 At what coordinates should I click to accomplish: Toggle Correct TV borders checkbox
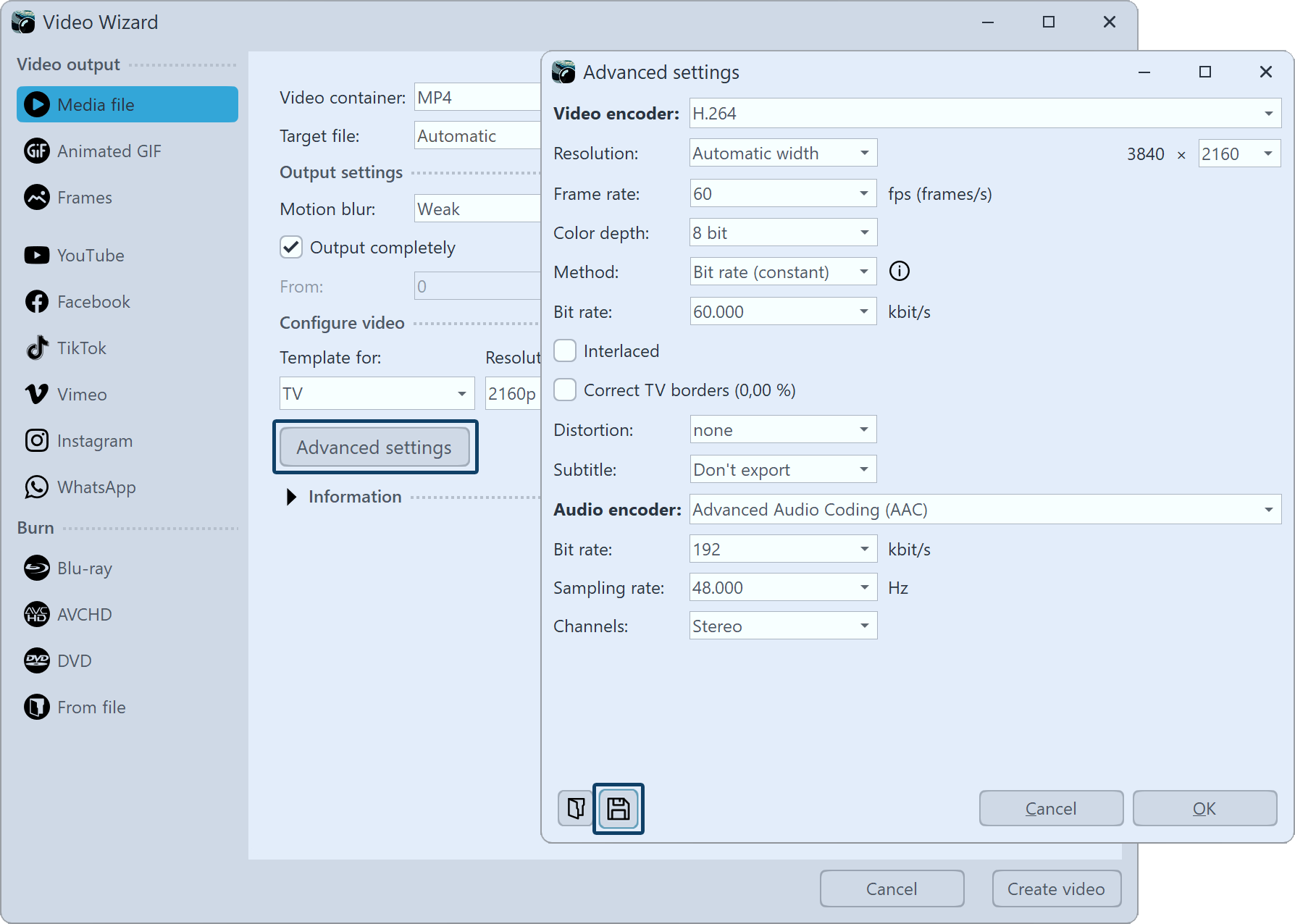(x=565, y=390)
